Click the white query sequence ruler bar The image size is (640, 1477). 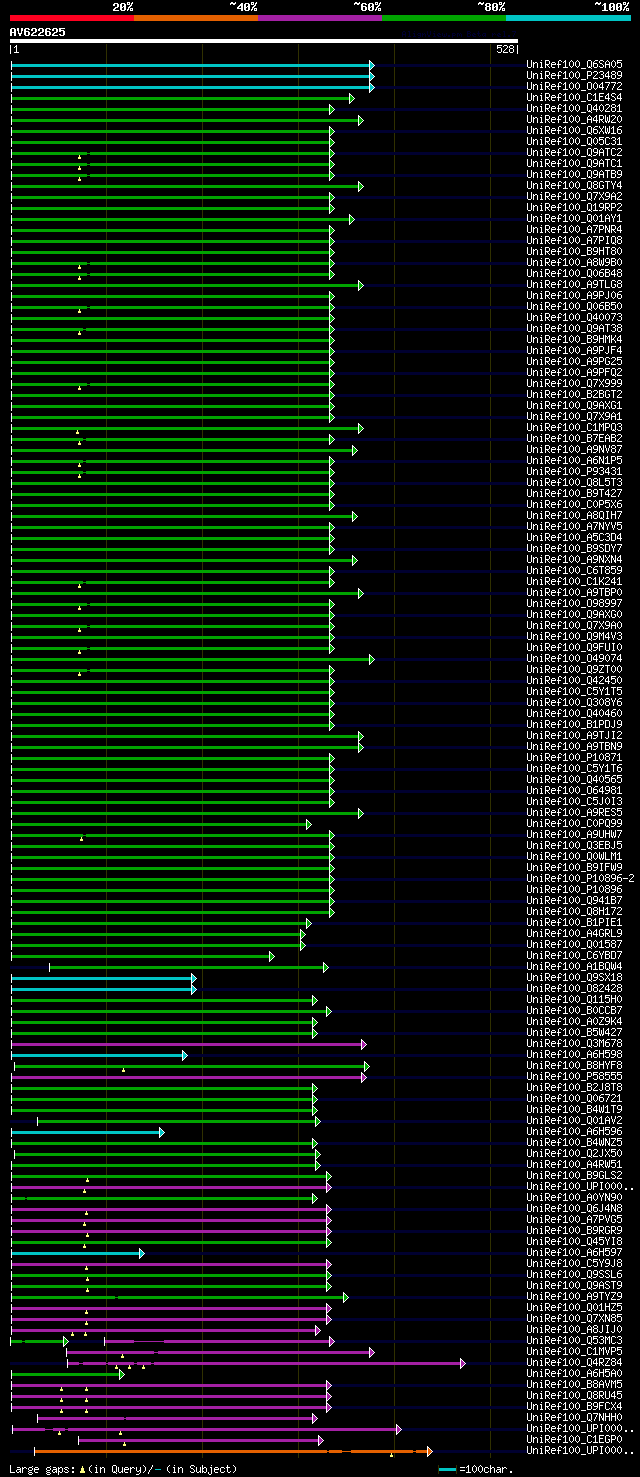coord(263,42)
